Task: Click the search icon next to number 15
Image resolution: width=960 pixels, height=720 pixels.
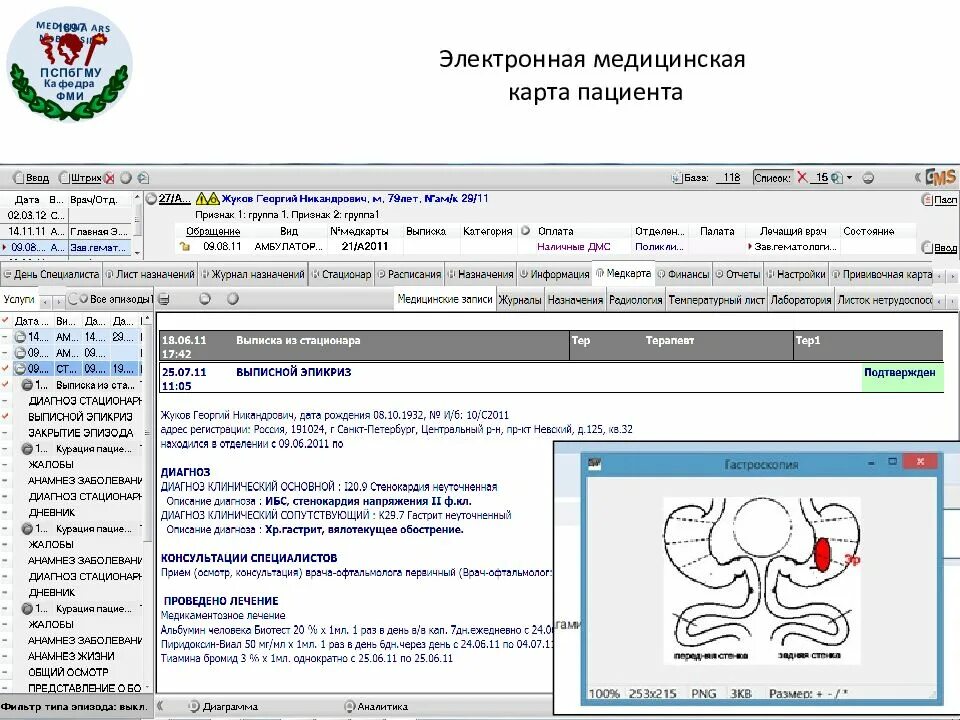Action: click(x=837, y=178)
